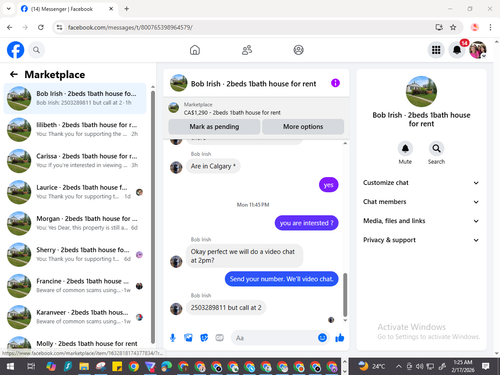Click Mark as pending button

click(x=214, y=127)
